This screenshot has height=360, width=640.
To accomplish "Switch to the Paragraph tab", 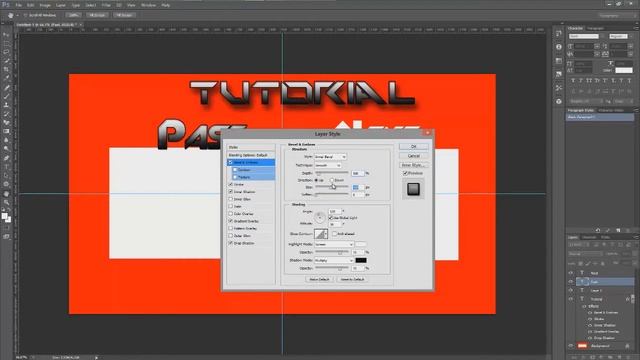I will coord(596,28).
